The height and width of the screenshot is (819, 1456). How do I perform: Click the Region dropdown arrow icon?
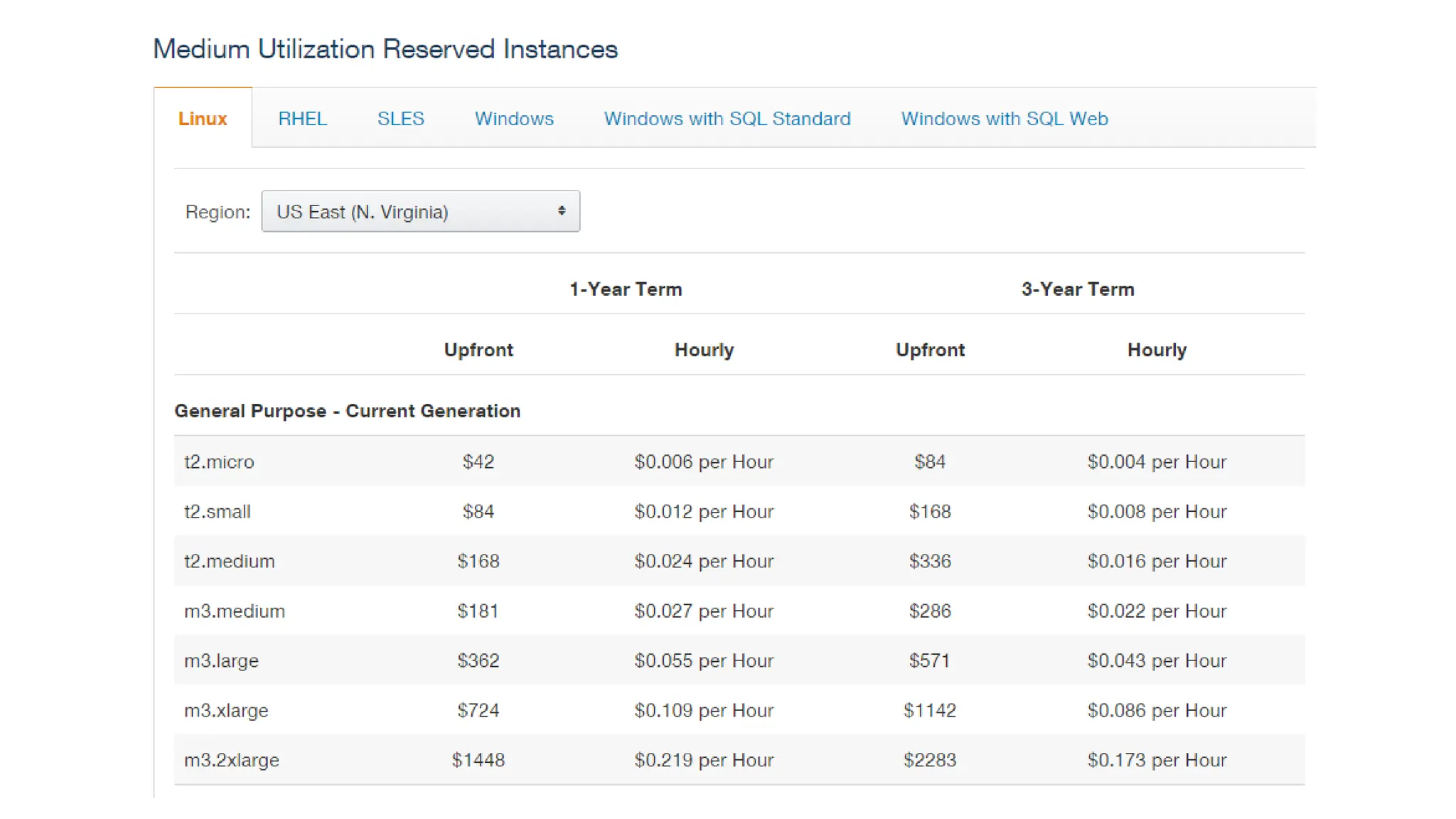point(562,211)
